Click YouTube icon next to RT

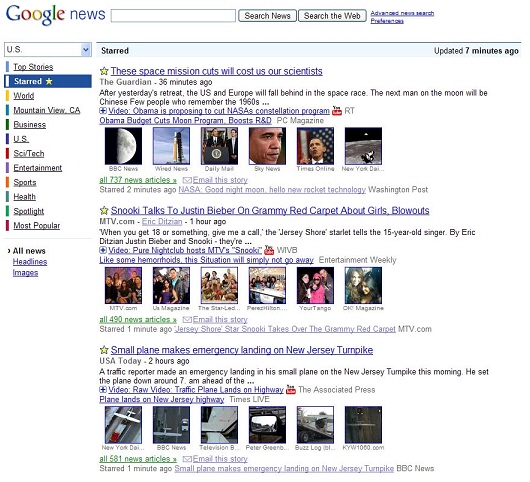[x=337, y=111]
